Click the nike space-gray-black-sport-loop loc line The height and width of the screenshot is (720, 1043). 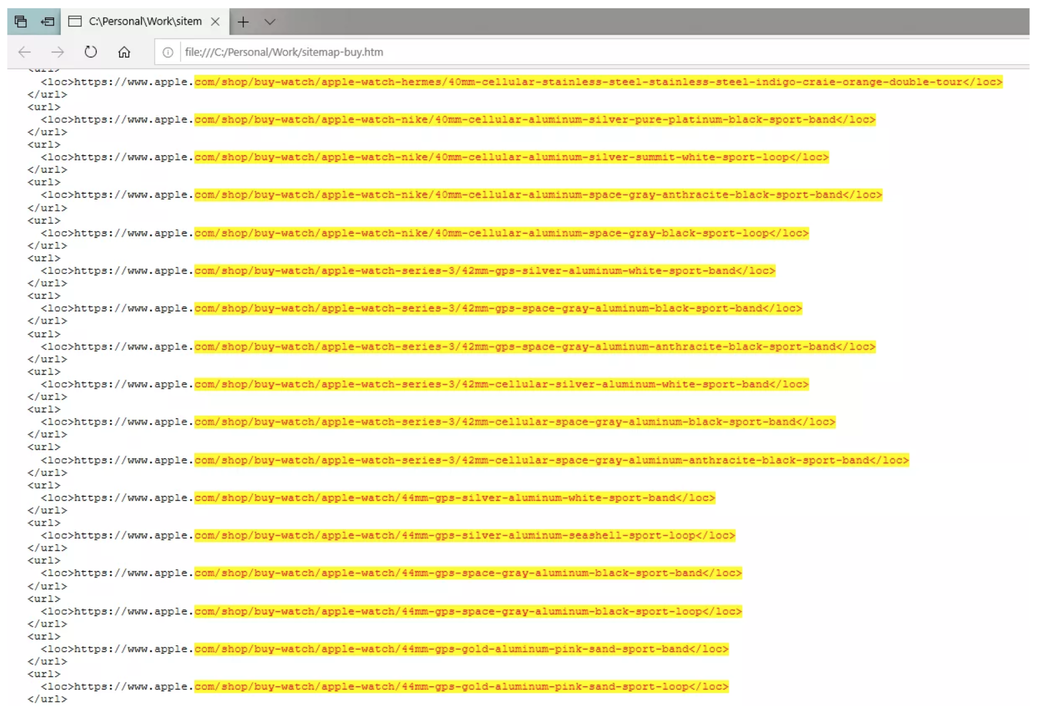point(425,234)
